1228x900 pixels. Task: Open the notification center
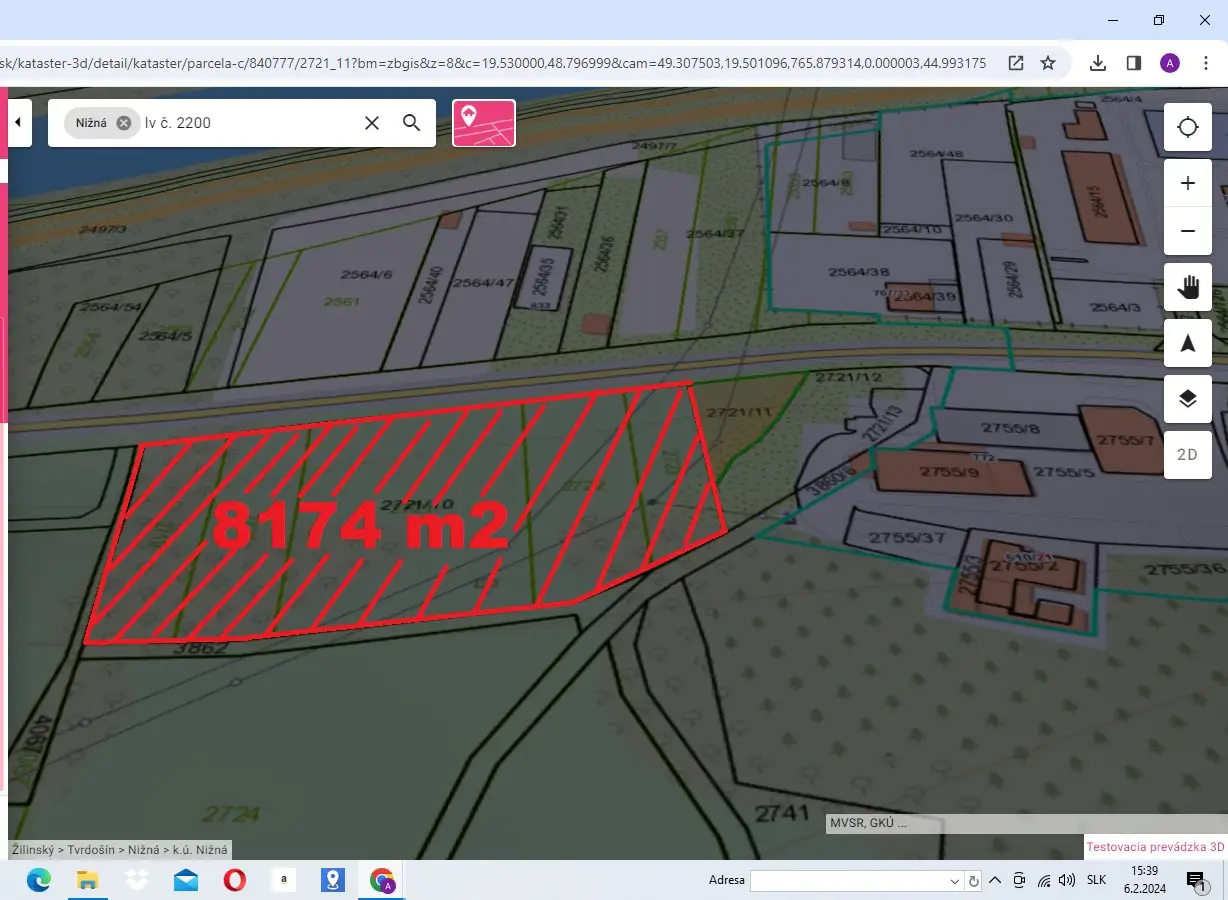click(x=1196, y=880)
